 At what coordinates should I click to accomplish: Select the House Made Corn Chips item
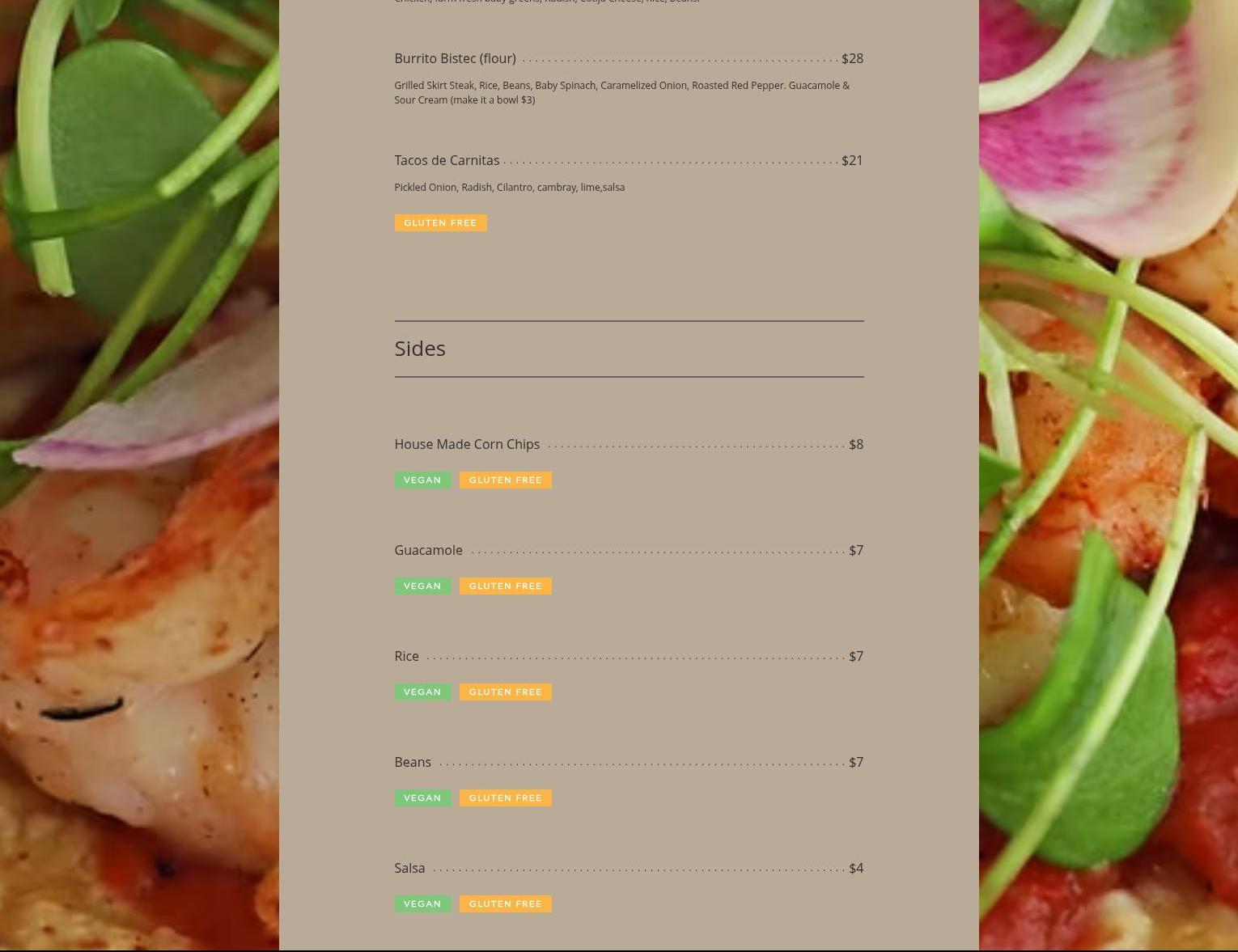pos(467,444)
